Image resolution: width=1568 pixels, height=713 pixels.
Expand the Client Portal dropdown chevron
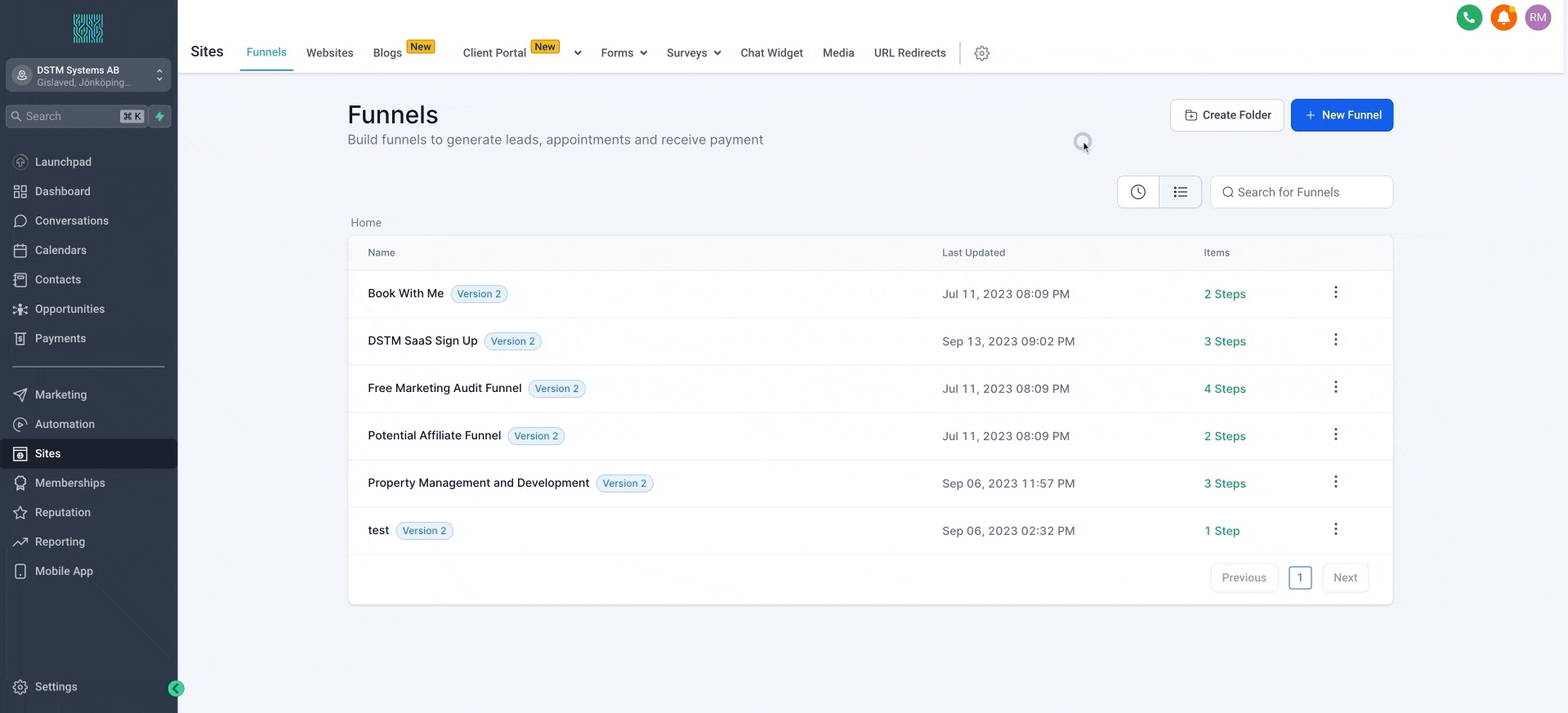click(578, 53)
